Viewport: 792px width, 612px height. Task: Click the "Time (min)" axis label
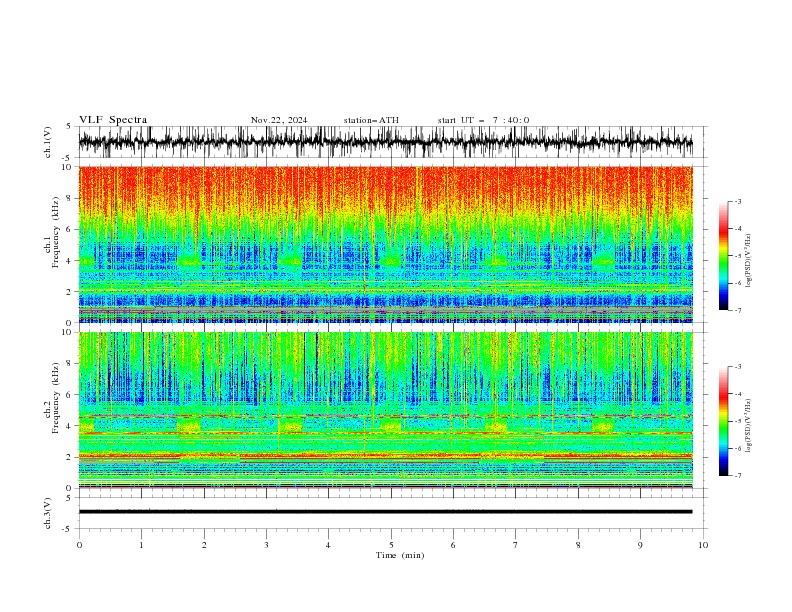[400, 555]
